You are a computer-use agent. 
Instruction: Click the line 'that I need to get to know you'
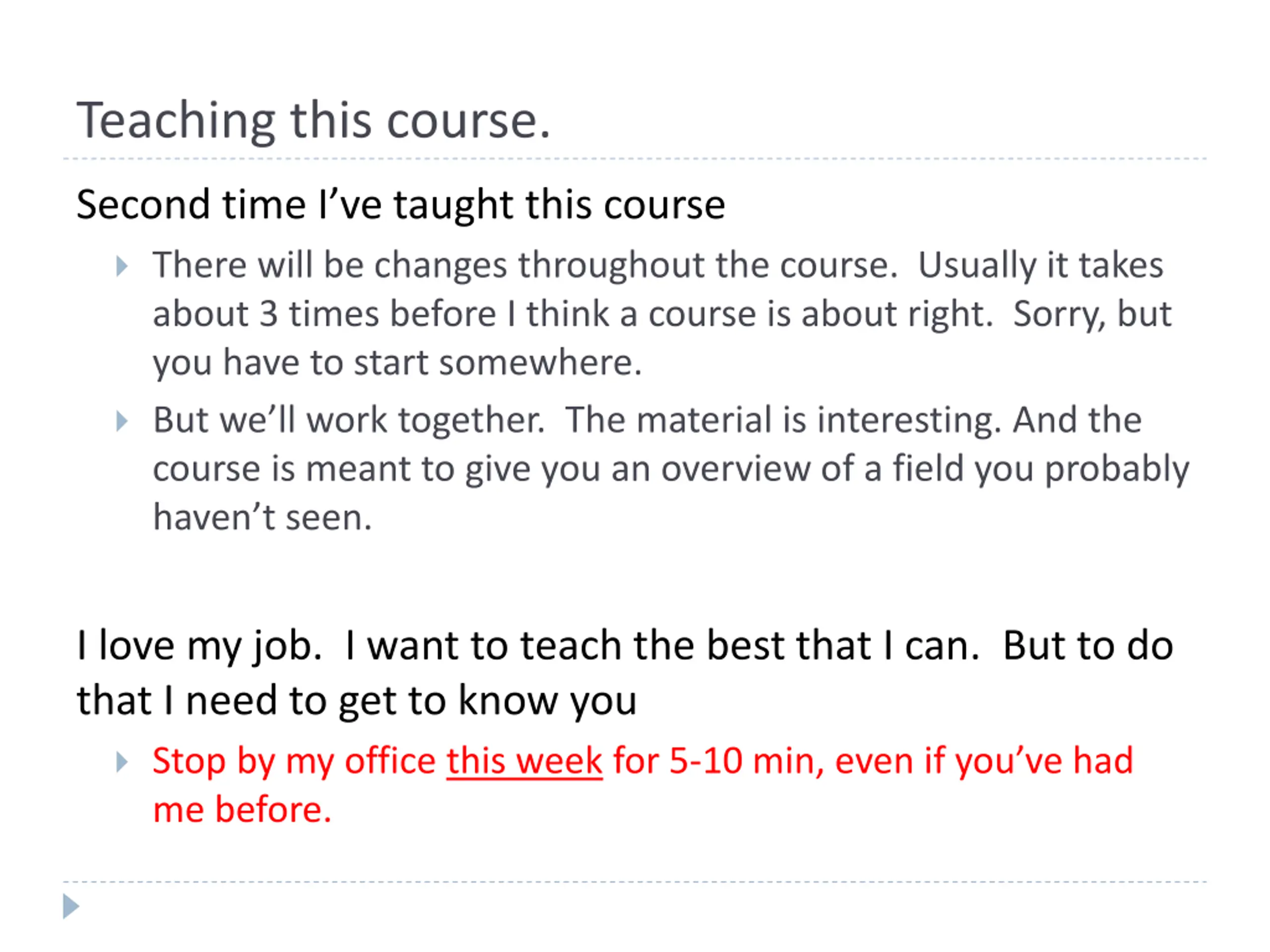coord(357,701)
